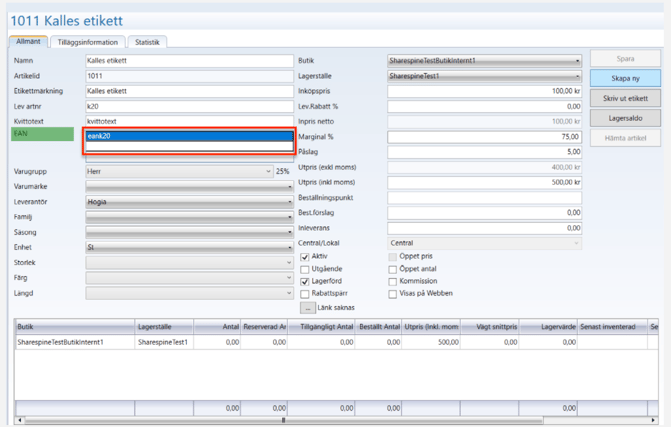This screenshot has width=671, height=427.
Task: Click the Best.förslag field
Action: point(484,213)
